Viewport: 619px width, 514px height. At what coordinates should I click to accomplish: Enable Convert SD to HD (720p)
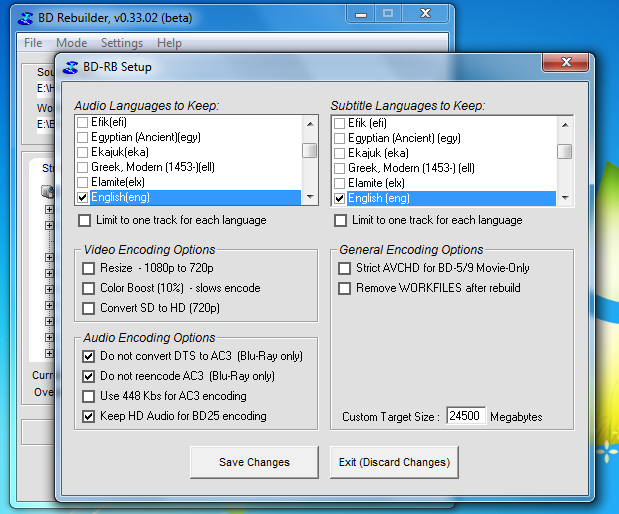click(x=88, y=308)
